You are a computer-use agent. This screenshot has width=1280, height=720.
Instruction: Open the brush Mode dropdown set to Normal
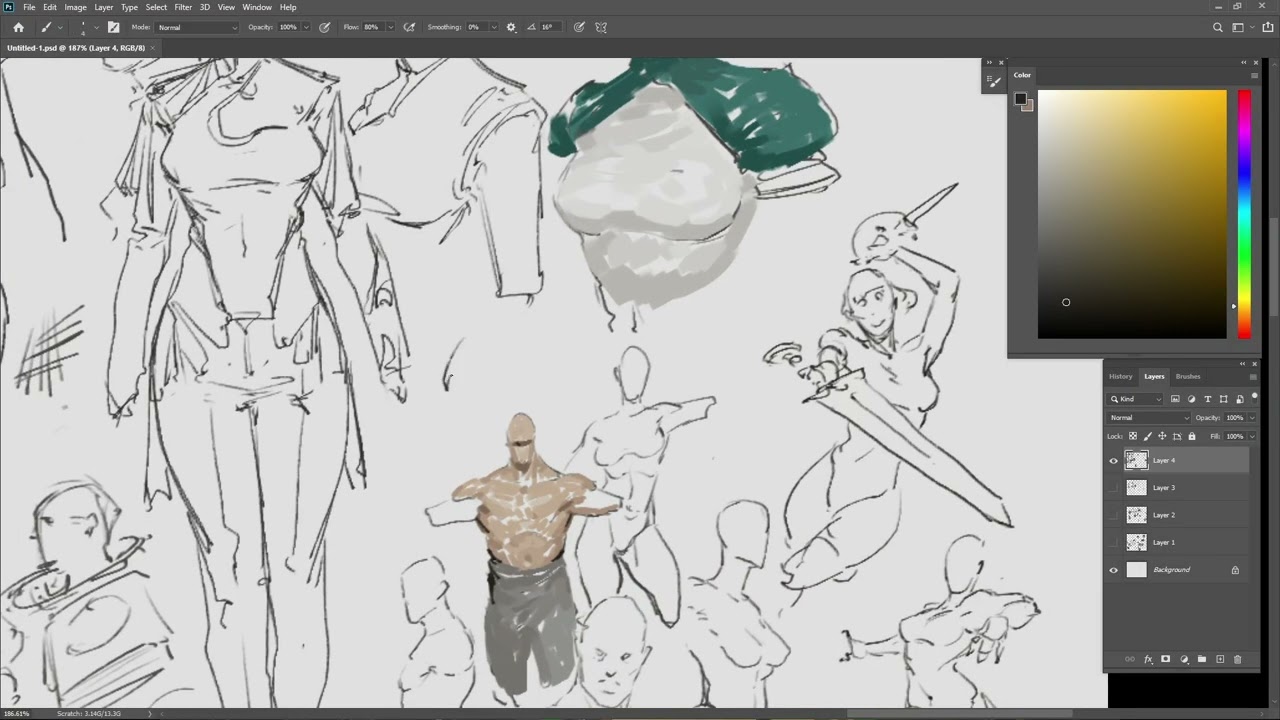pyautogui.click(x=198, y=27)
